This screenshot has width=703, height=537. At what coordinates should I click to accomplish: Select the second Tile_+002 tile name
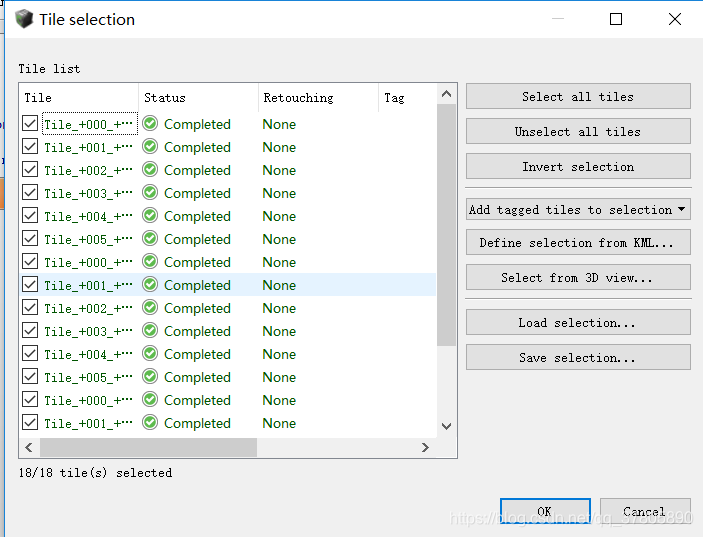click(x=88, y=308)
